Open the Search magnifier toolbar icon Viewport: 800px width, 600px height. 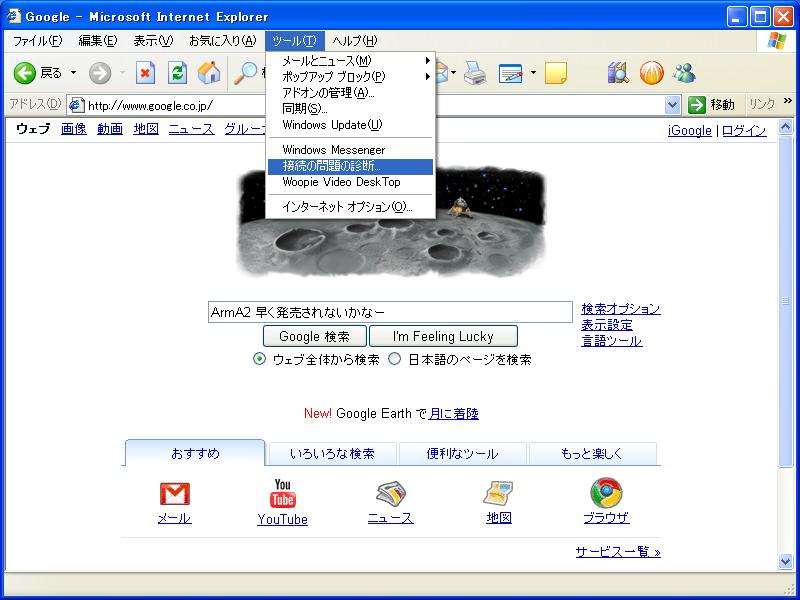(x=246, y=73)
